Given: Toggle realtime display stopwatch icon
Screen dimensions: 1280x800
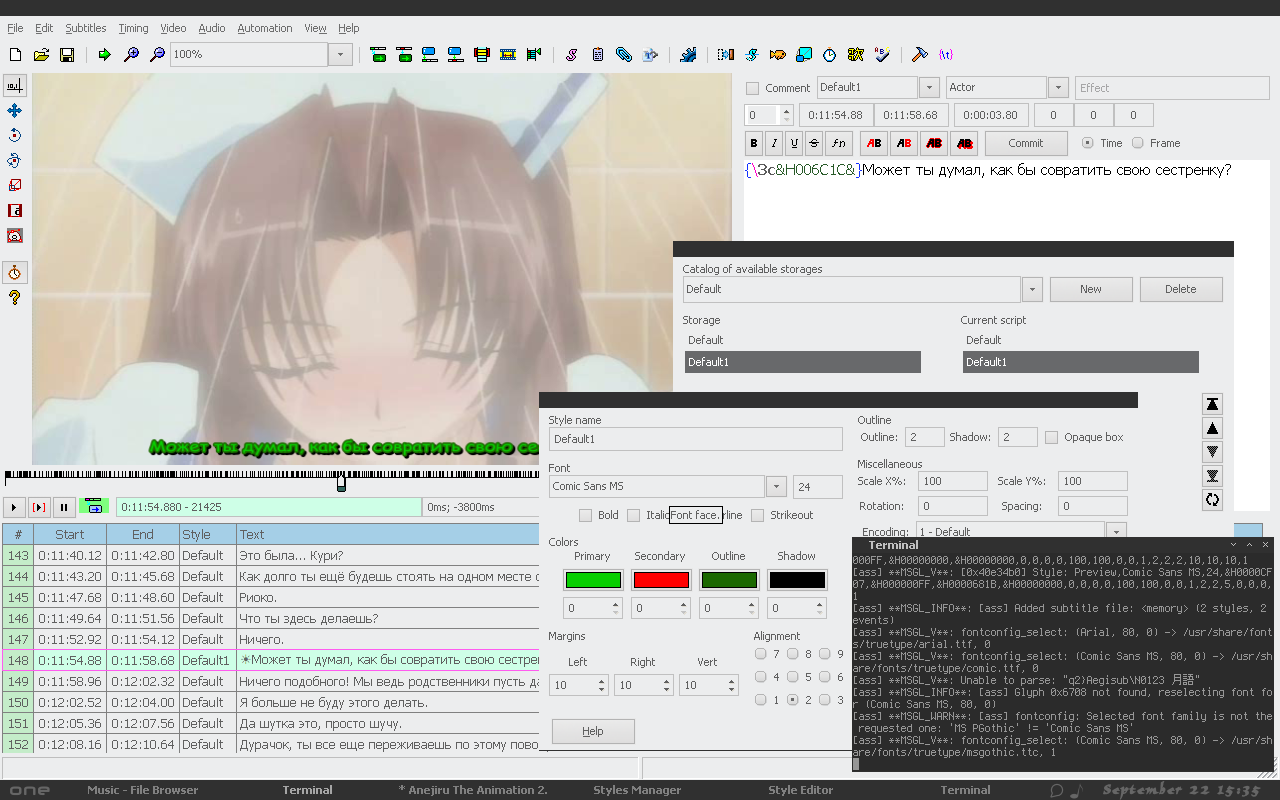Looking at the screenshot, I should tap(15, 273).
